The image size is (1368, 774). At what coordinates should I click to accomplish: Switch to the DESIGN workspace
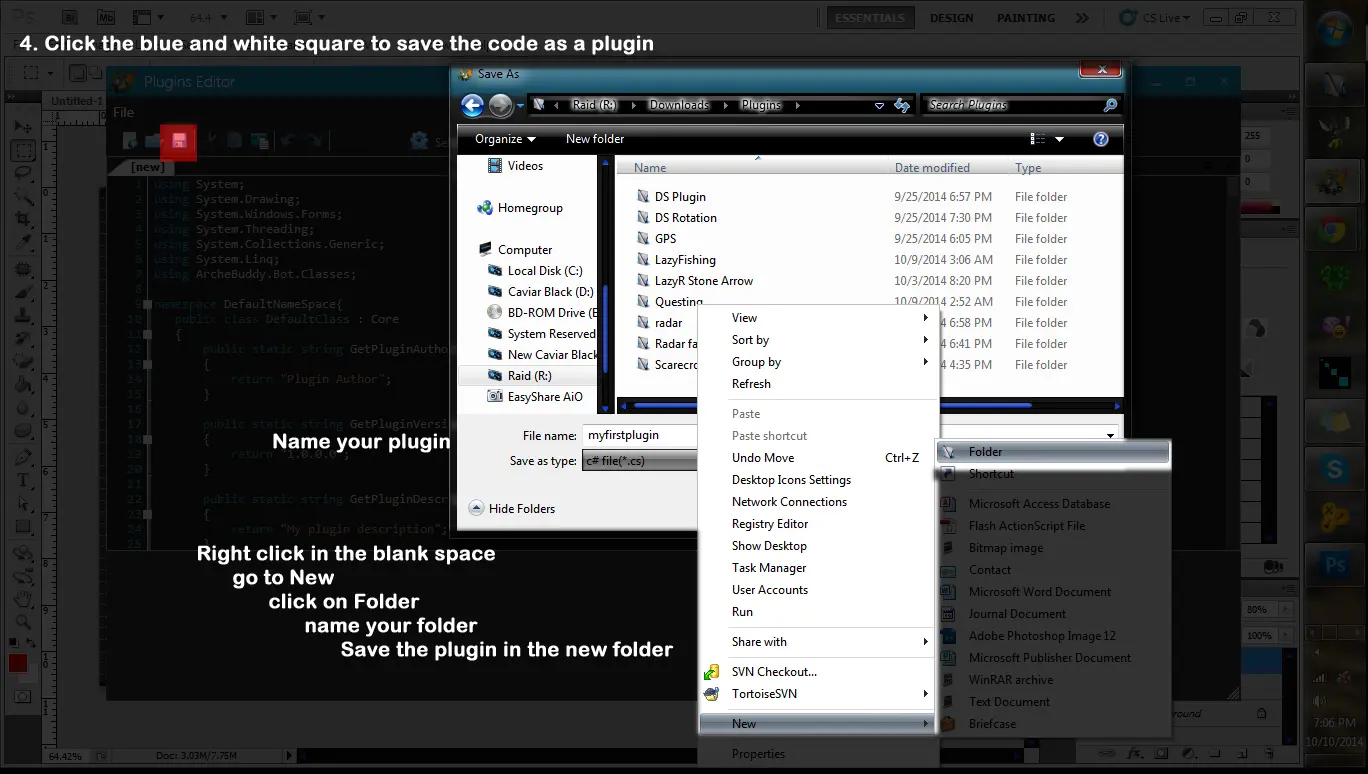(x=951, y=18)
